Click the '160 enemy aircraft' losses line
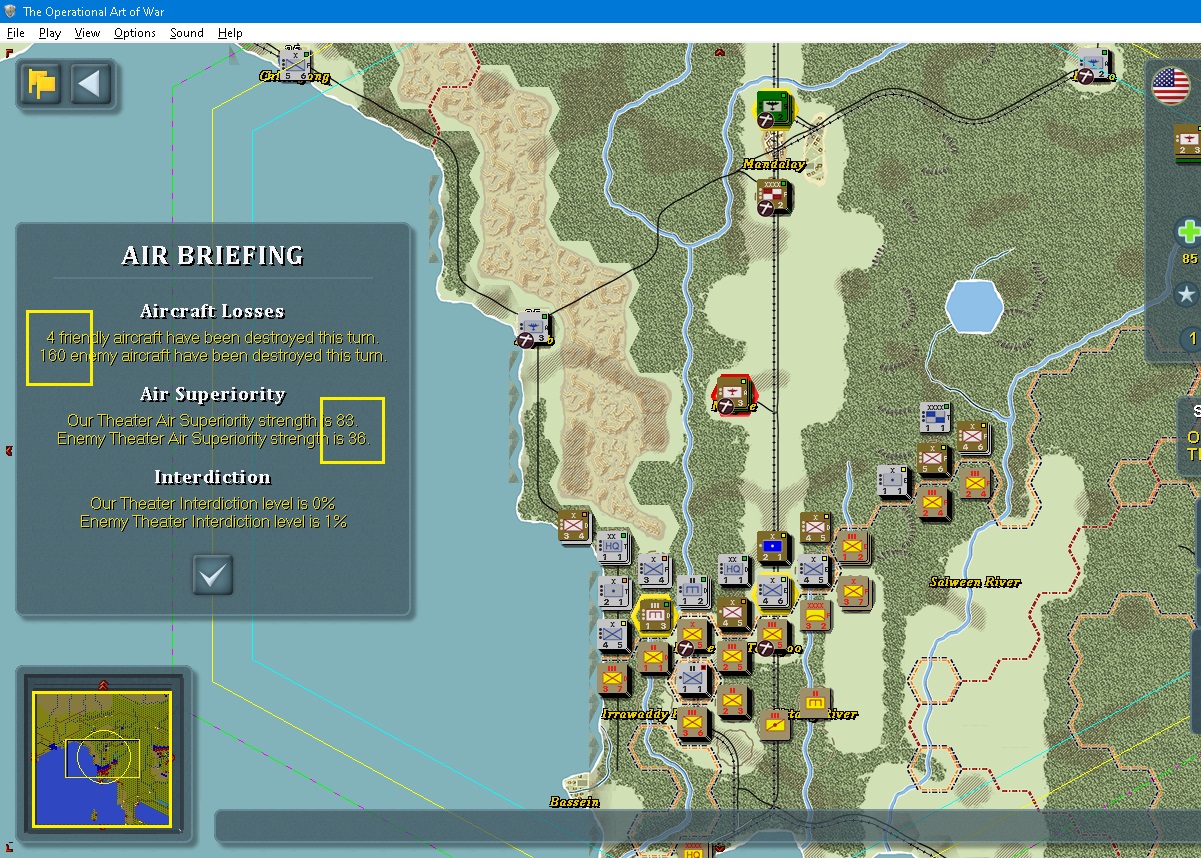 (213, 356)
